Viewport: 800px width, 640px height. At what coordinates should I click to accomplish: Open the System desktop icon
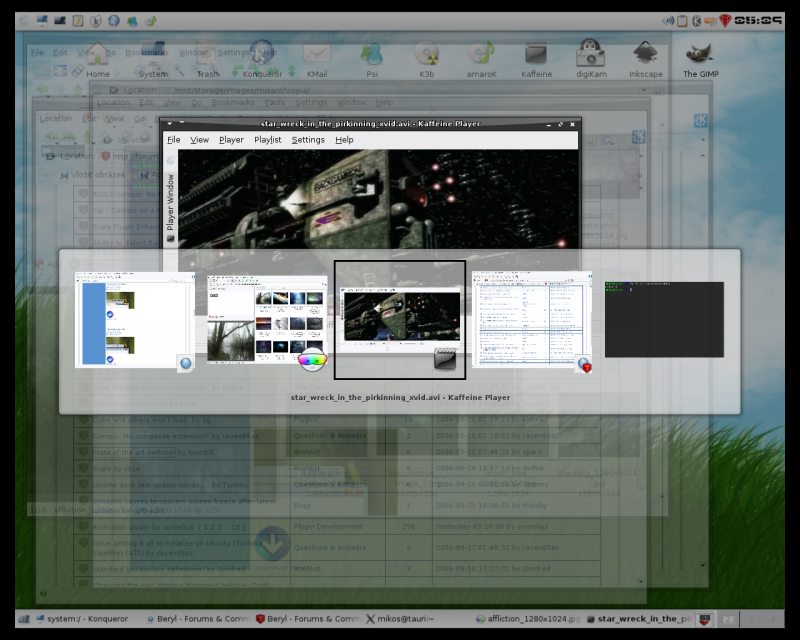pos(153,60)
